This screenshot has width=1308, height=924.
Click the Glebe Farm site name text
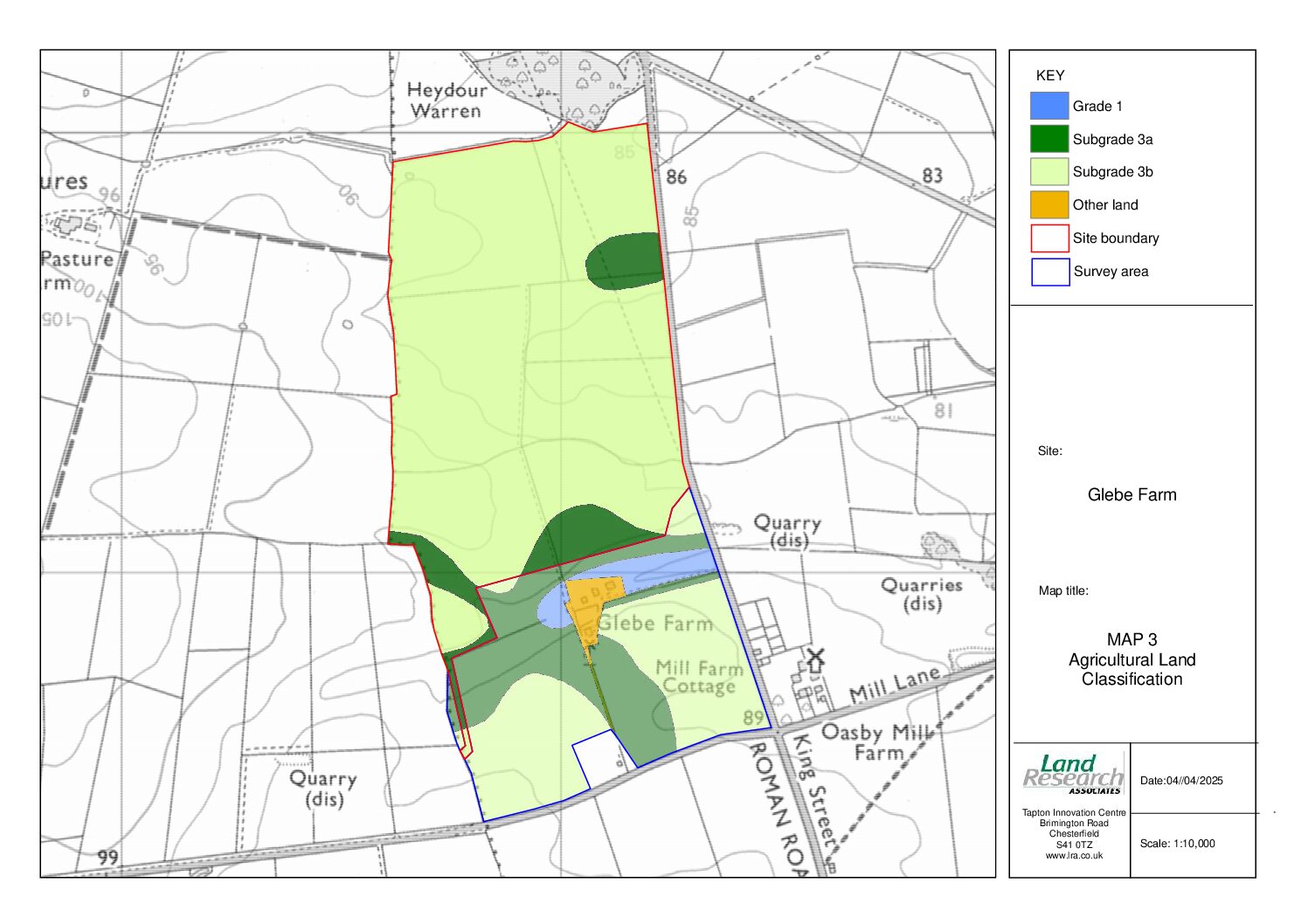(x=1132, y=494)
